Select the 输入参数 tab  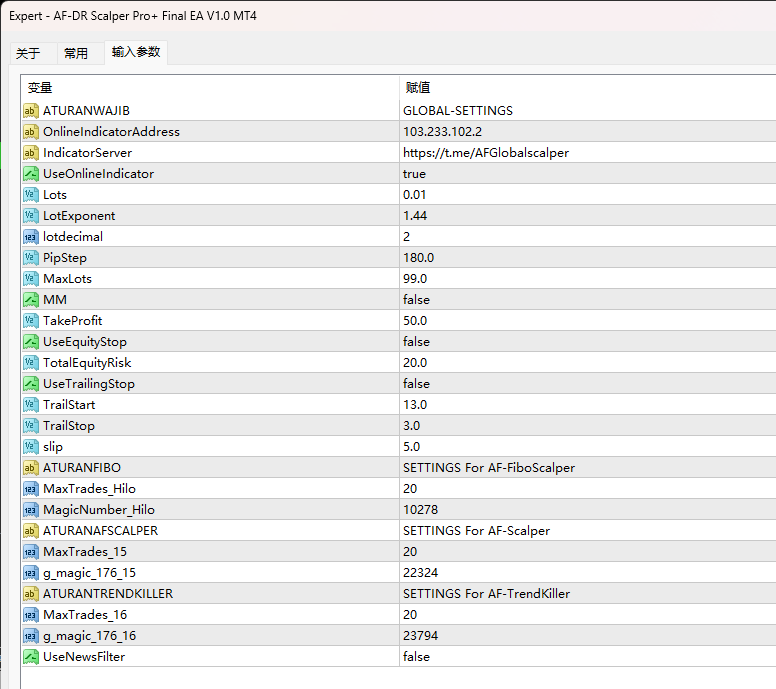click(x=136, y=52)
